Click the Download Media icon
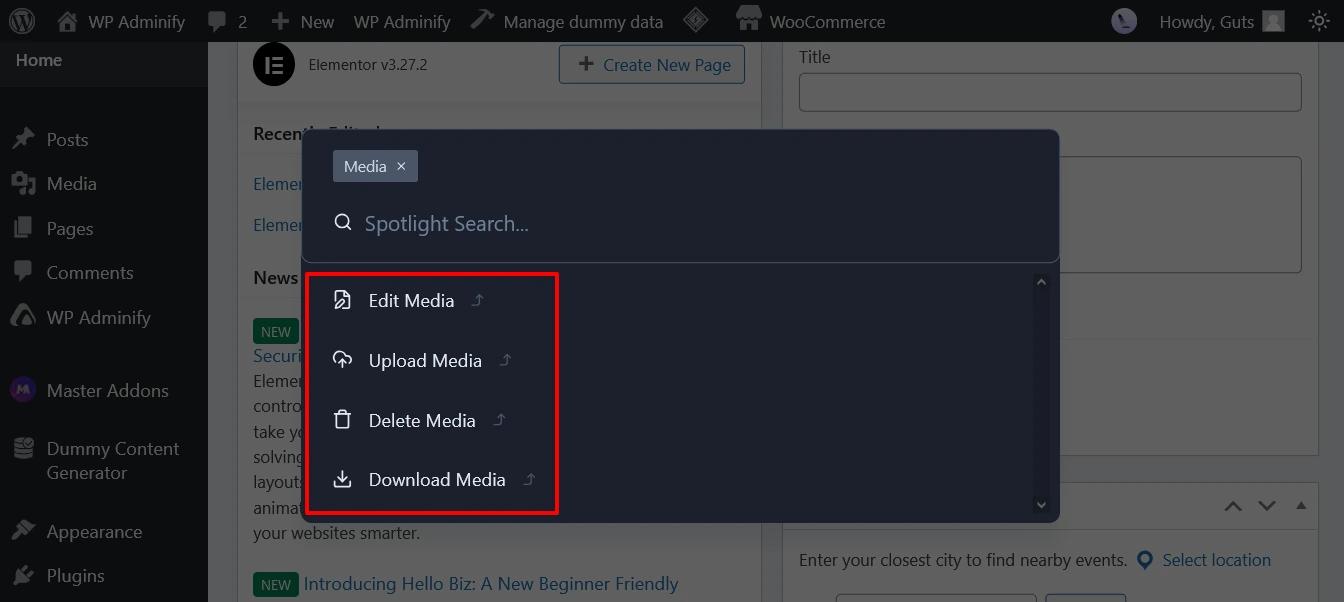 pyautogui.click(x=342, y=479)
